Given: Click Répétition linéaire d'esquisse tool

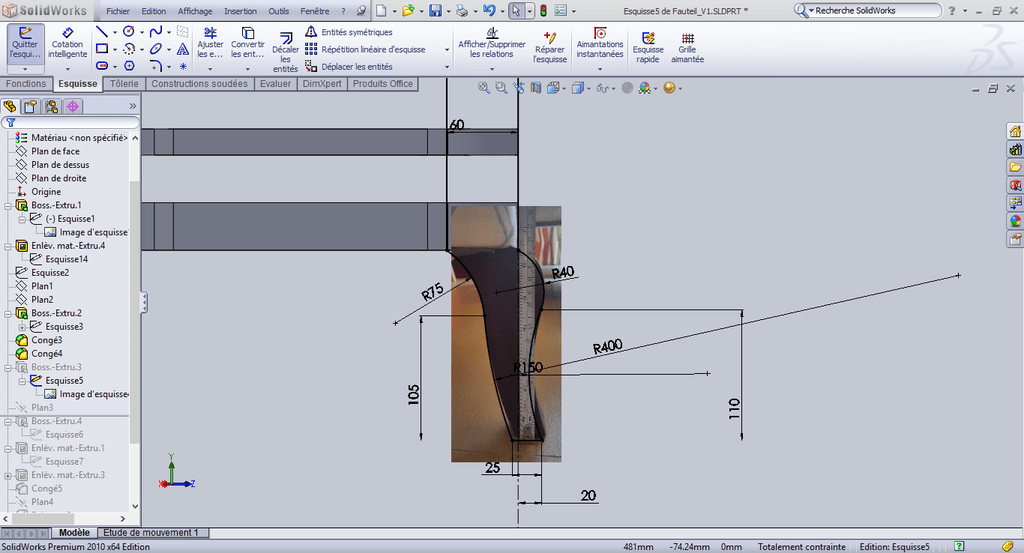Looking at the screenshot, I should tap(365, 49).
